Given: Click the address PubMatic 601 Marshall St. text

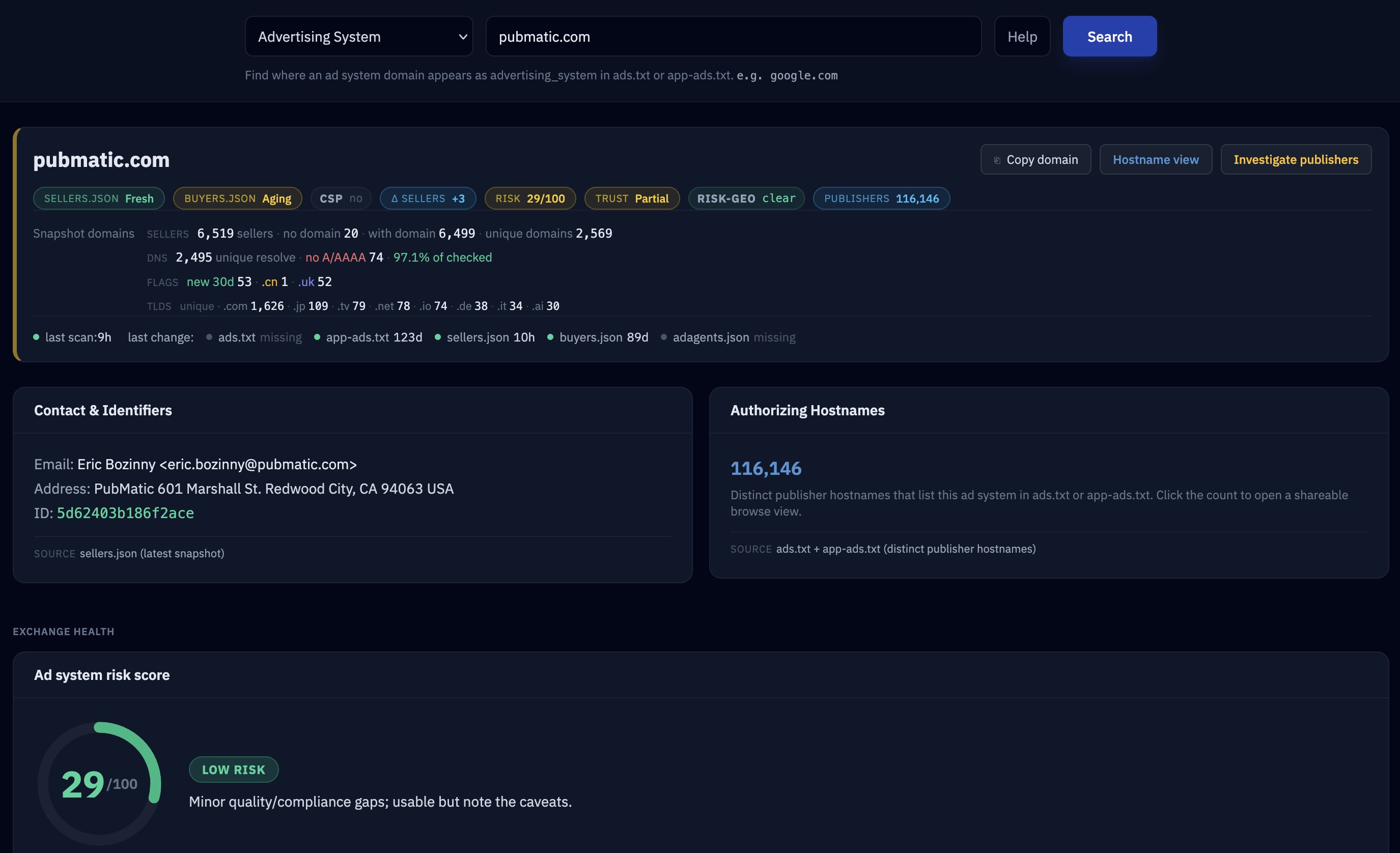Looking at the screenshot, I should [x=273, y=489].
